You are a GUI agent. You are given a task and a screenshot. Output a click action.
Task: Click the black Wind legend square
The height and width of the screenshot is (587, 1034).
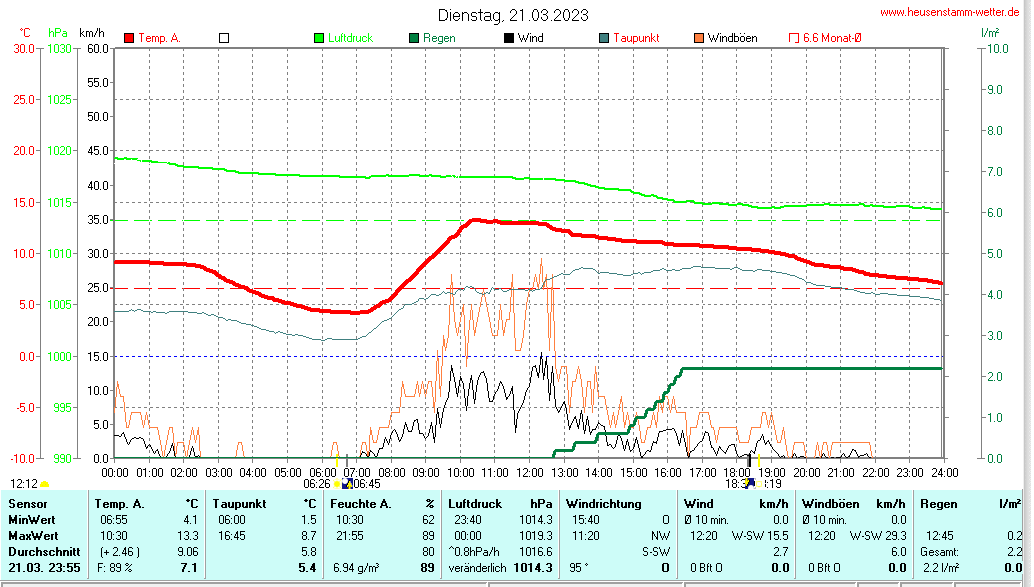(x=509, y=38)
